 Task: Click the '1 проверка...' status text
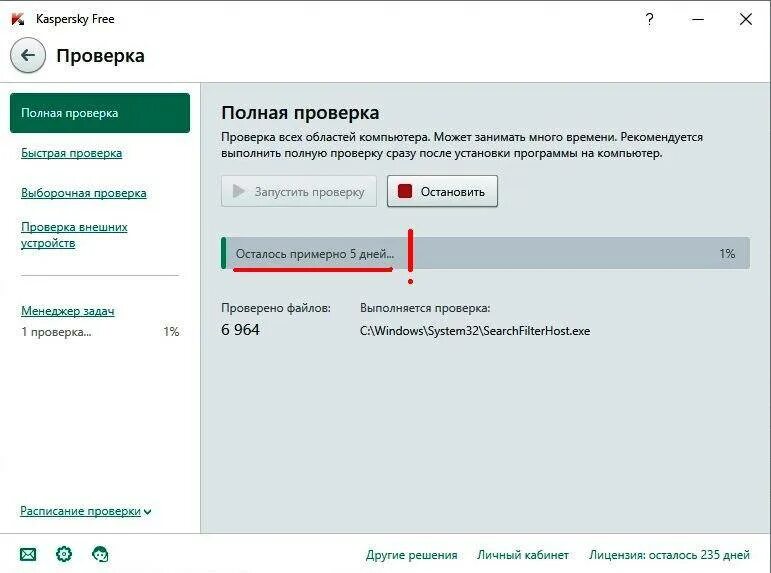pyautogui.click(x=56, y=332)
